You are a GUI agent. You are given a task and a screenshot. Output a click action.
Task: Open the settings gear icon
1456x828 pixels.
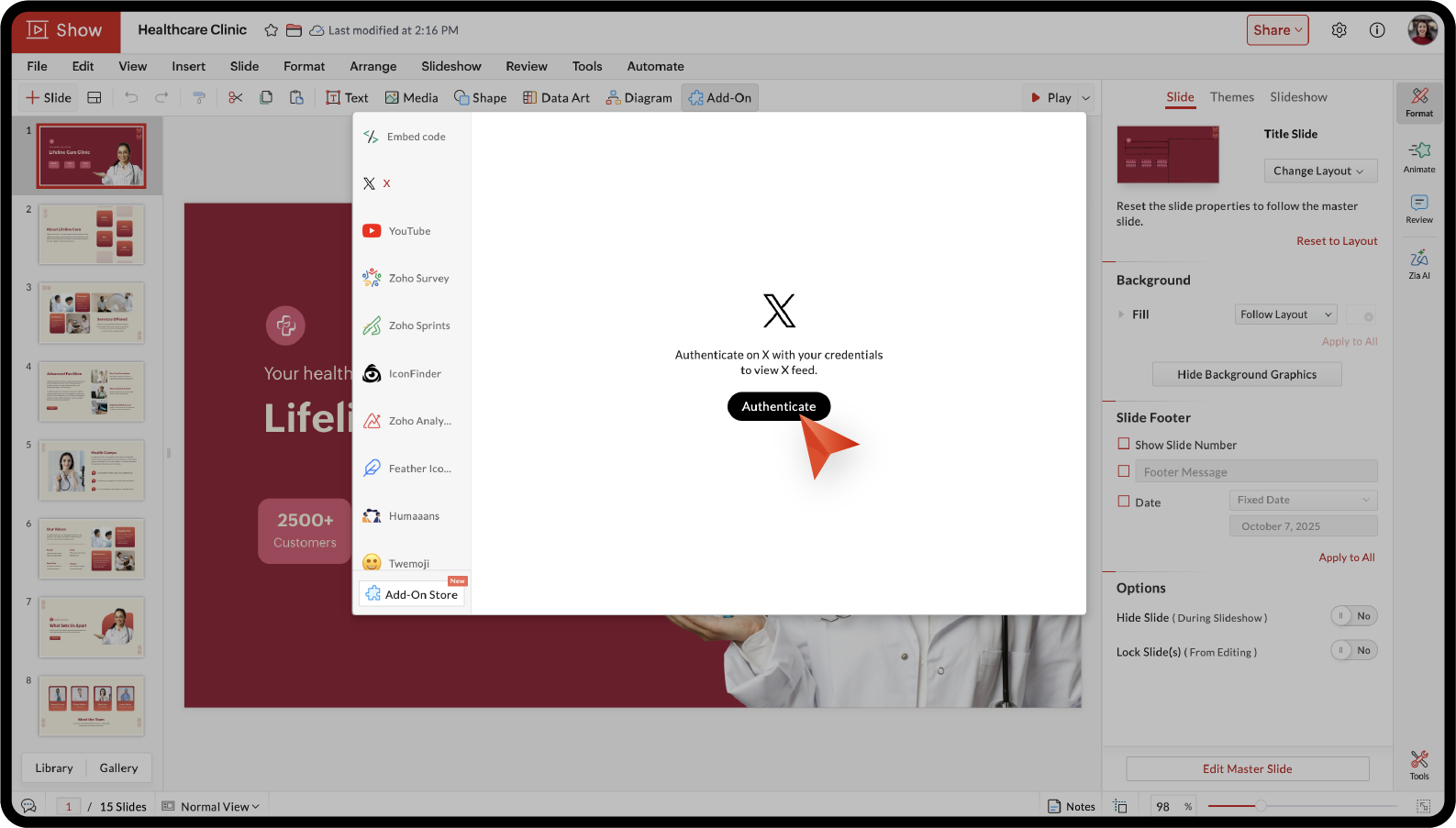(x=1339, y=30)
